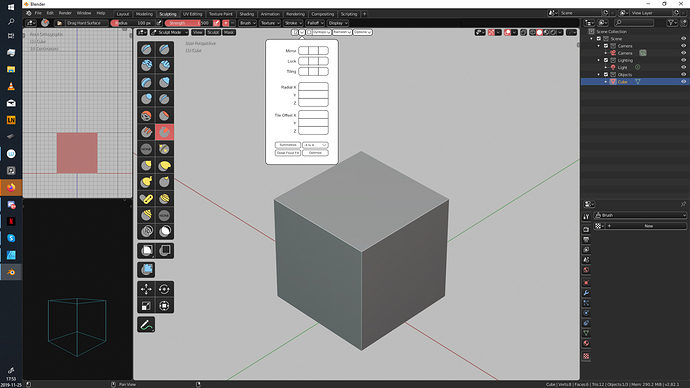Image resolution: width=690 pixels, height=388 pixels.
Task: Switch to the UV Editing workspace tab
Action: pyautogui.click(x=192, y=14)
